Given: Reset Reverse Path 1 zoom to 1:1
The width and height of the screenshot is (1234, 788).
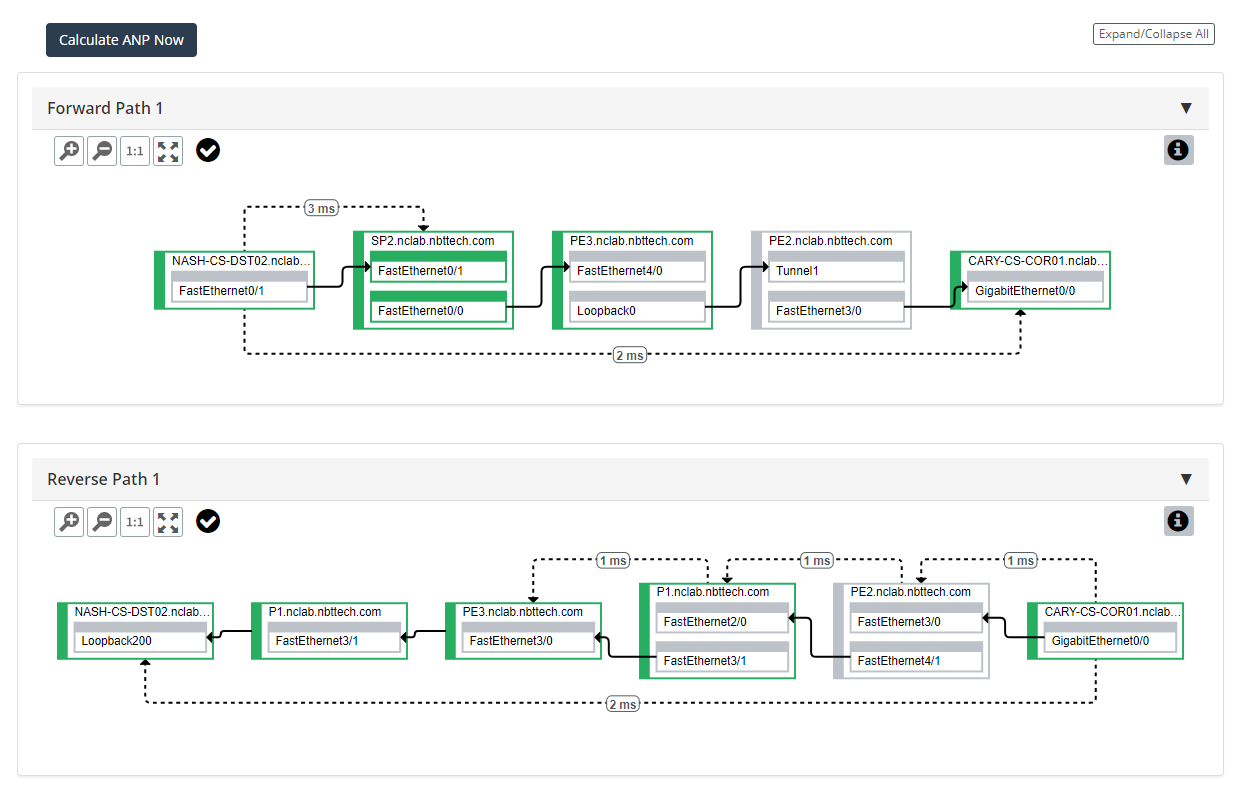Looking at the screenshot, I should click(x=134, y=522).
